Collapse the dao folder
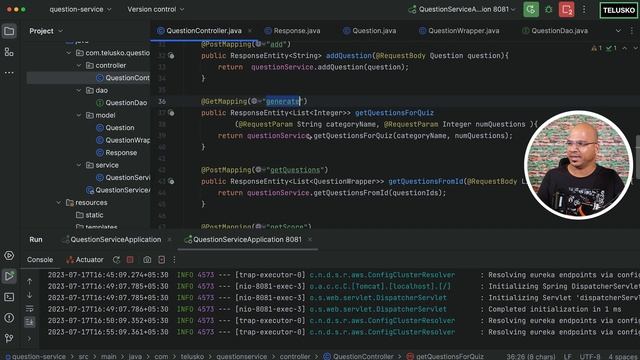 (x=79, y=90)
